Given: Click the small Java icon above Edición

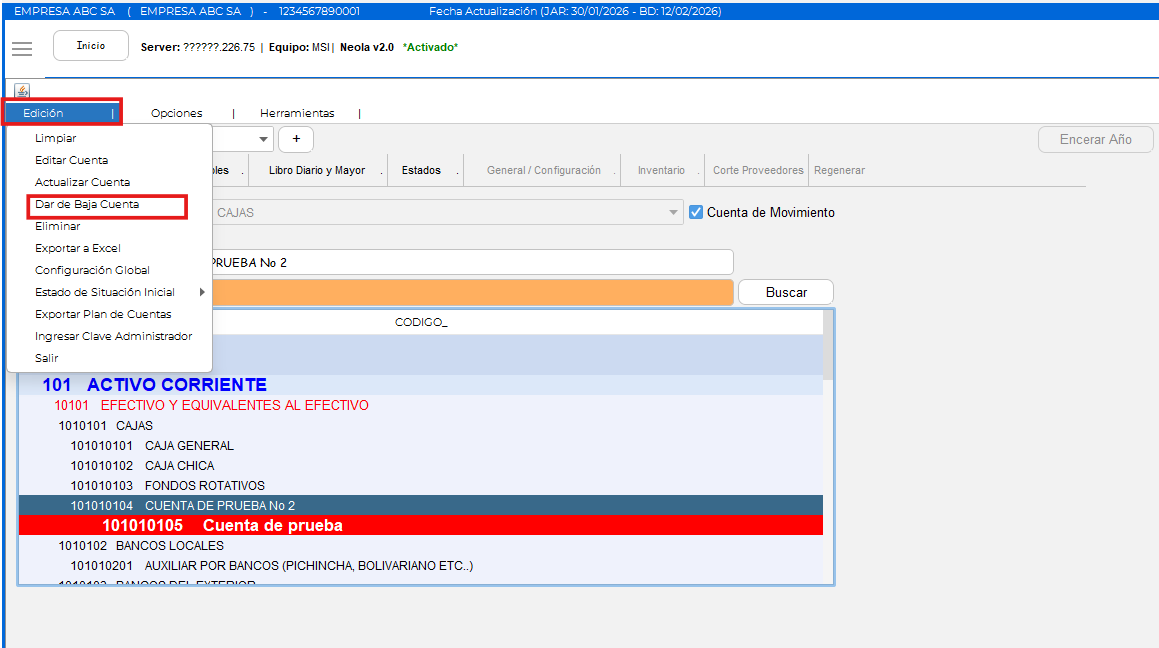Looking at the screenshot, I should [x=22, y=91].
